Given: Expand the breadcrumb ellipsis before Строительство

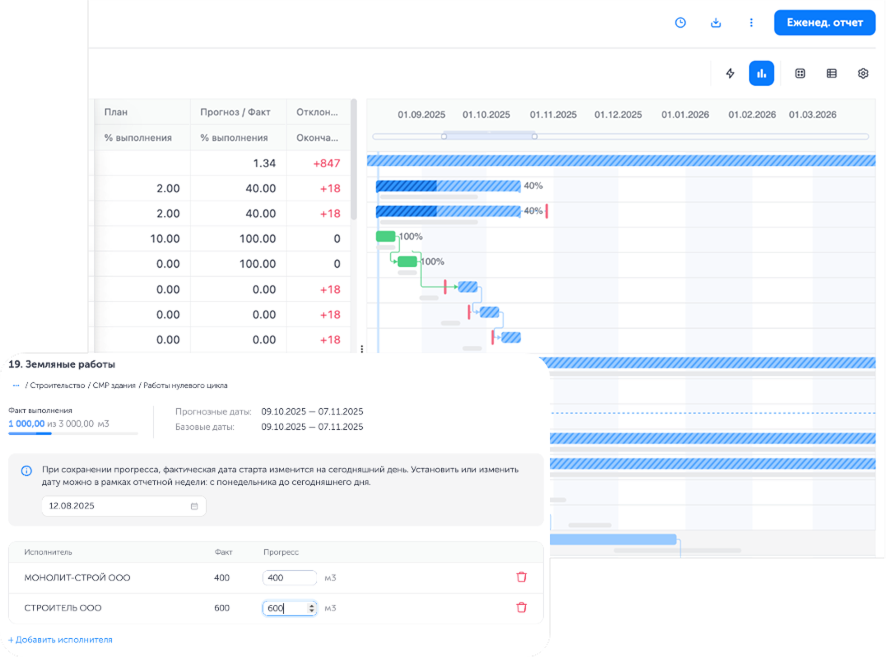Looking at the screenshot, I should point(16,385).
